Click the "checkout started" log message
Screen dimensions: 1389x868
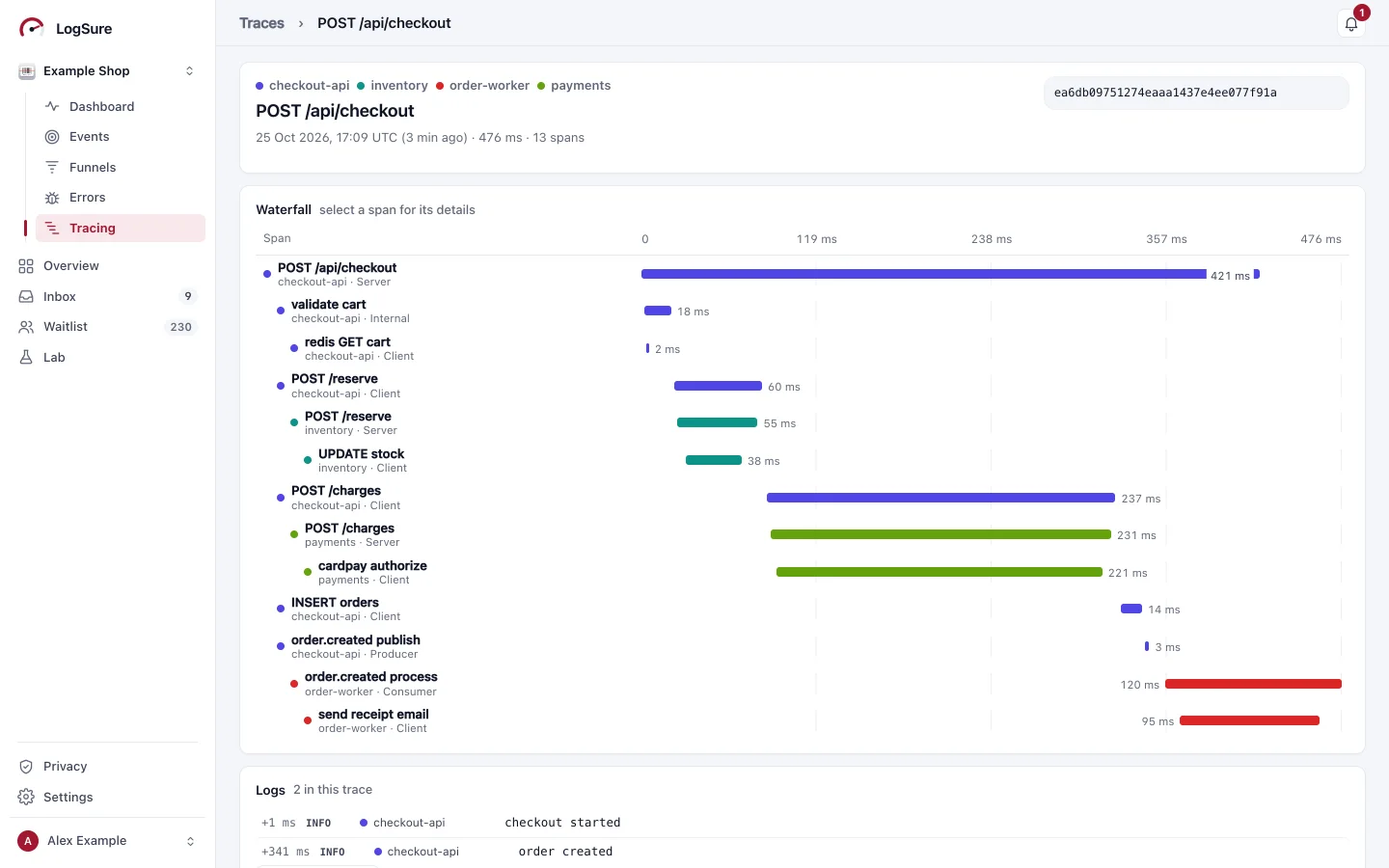(562, 823)
